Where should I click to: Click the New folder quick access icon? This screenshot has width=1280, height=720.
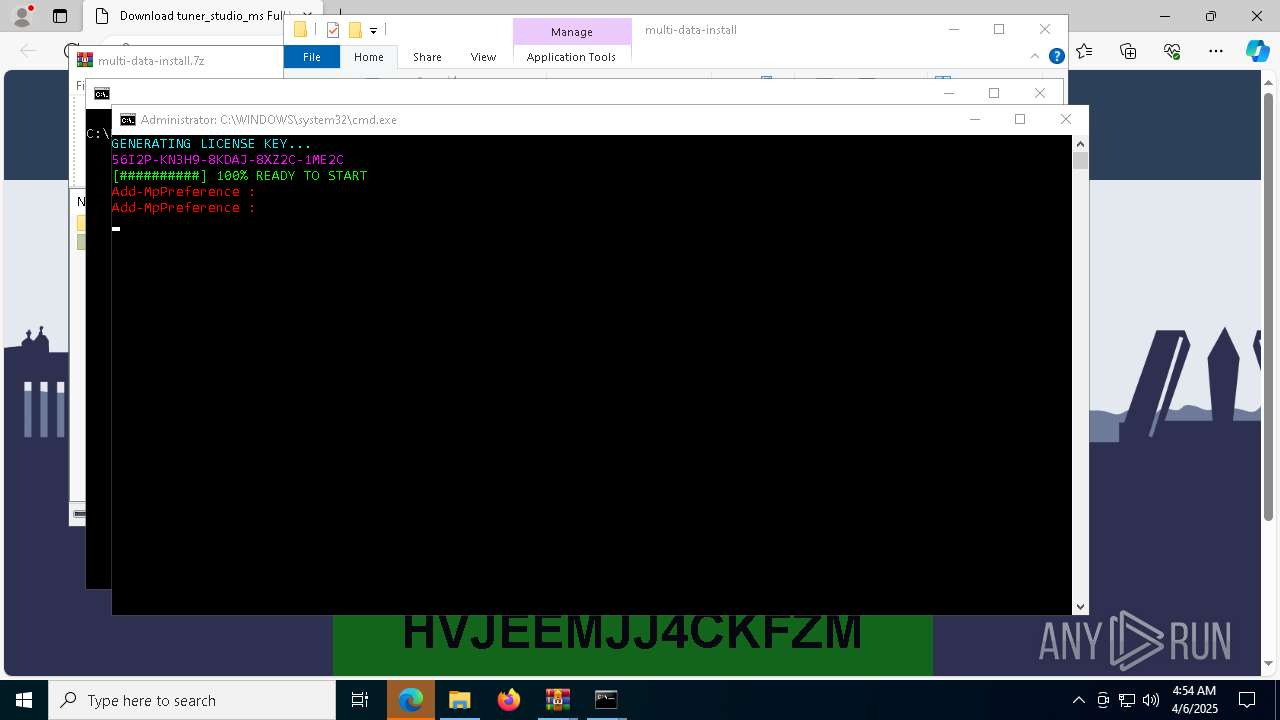(x=355, y=30)
